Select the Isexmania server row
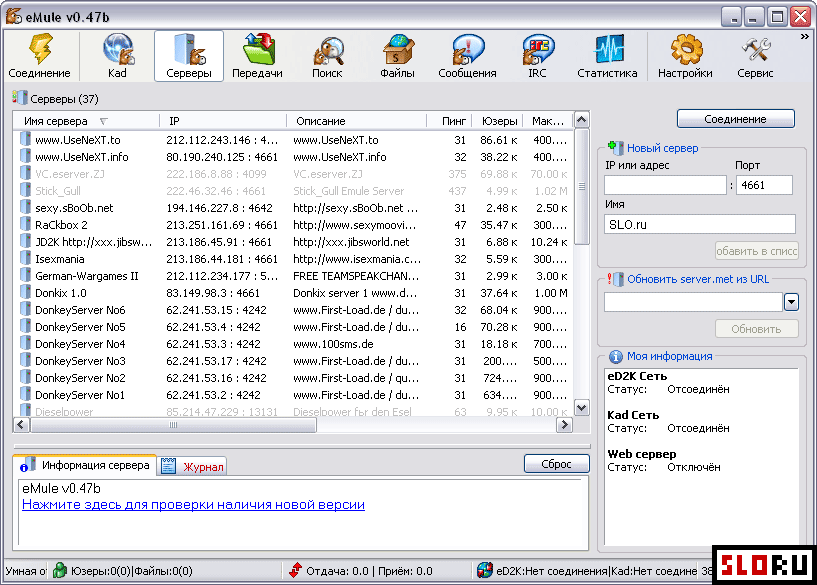The width and height of the screenshot is (817, 585). tap(293, 259)
